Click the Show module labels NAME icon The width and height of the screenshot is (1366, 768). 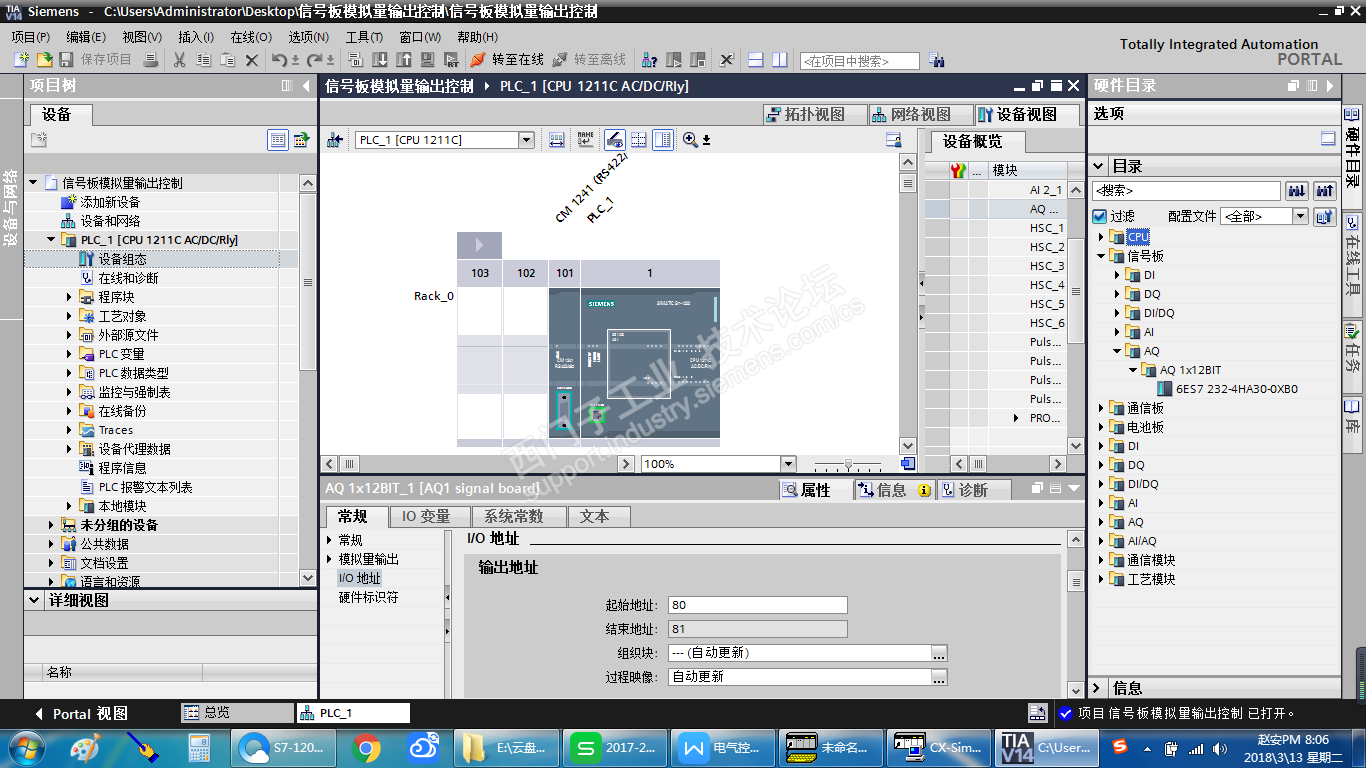[x=585, y=140]
